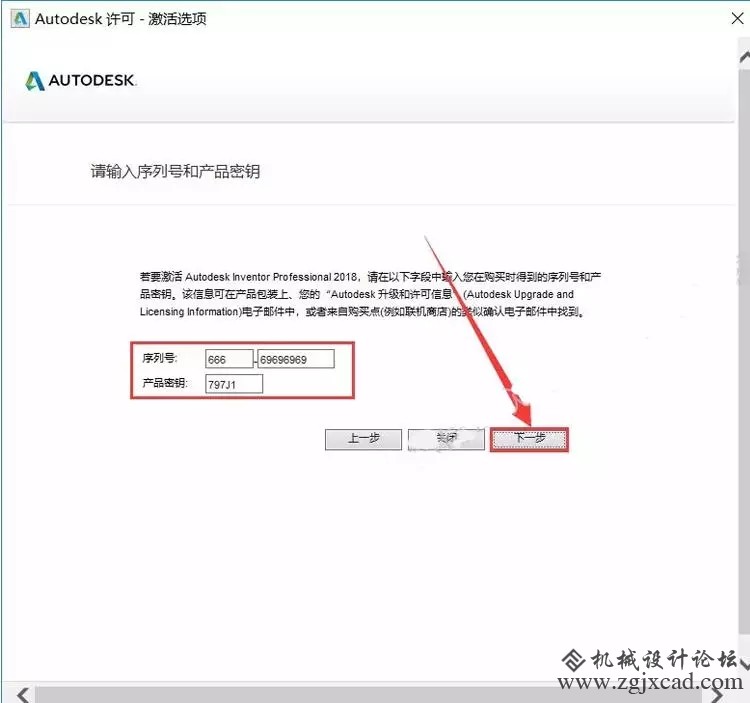The image size is (750, 703).
Task: Click the horizontal scrollbar right arrow
Action: [x=717, y=694]
